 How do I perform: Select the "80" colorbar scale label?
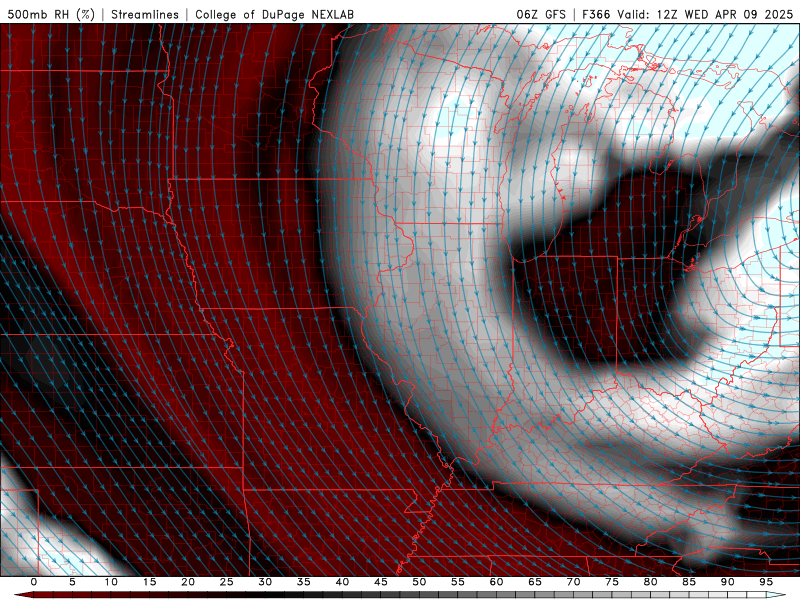click(x=651, y=582)
